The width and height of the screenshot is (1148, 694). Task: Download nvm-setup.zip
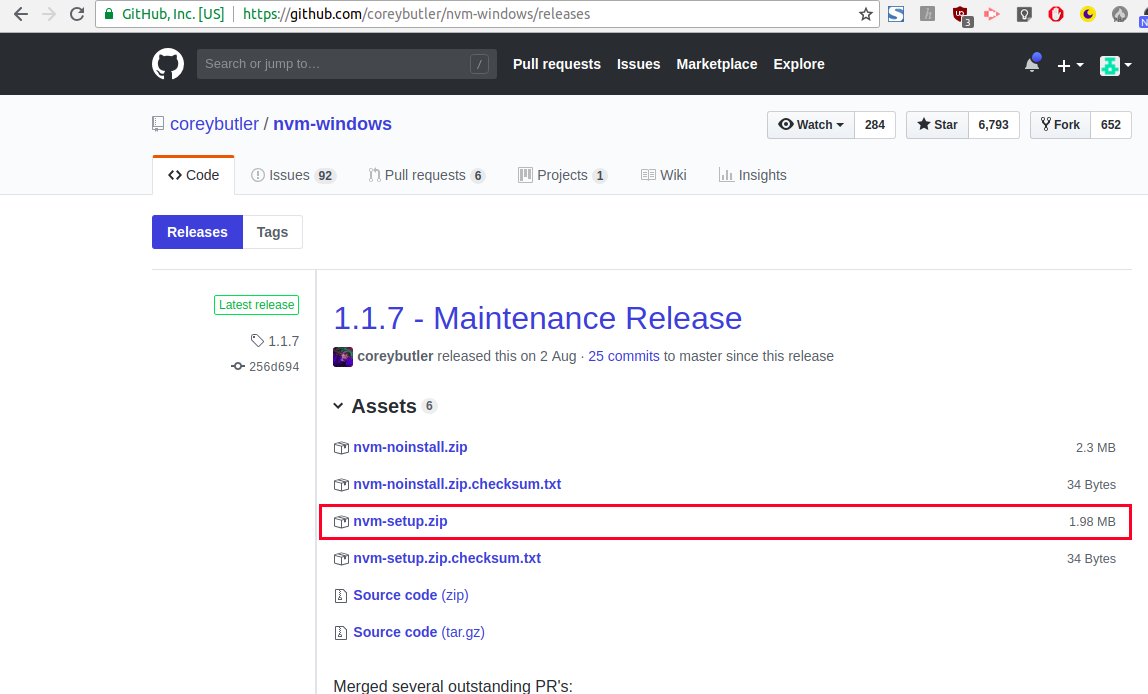[x=400, y=521]
